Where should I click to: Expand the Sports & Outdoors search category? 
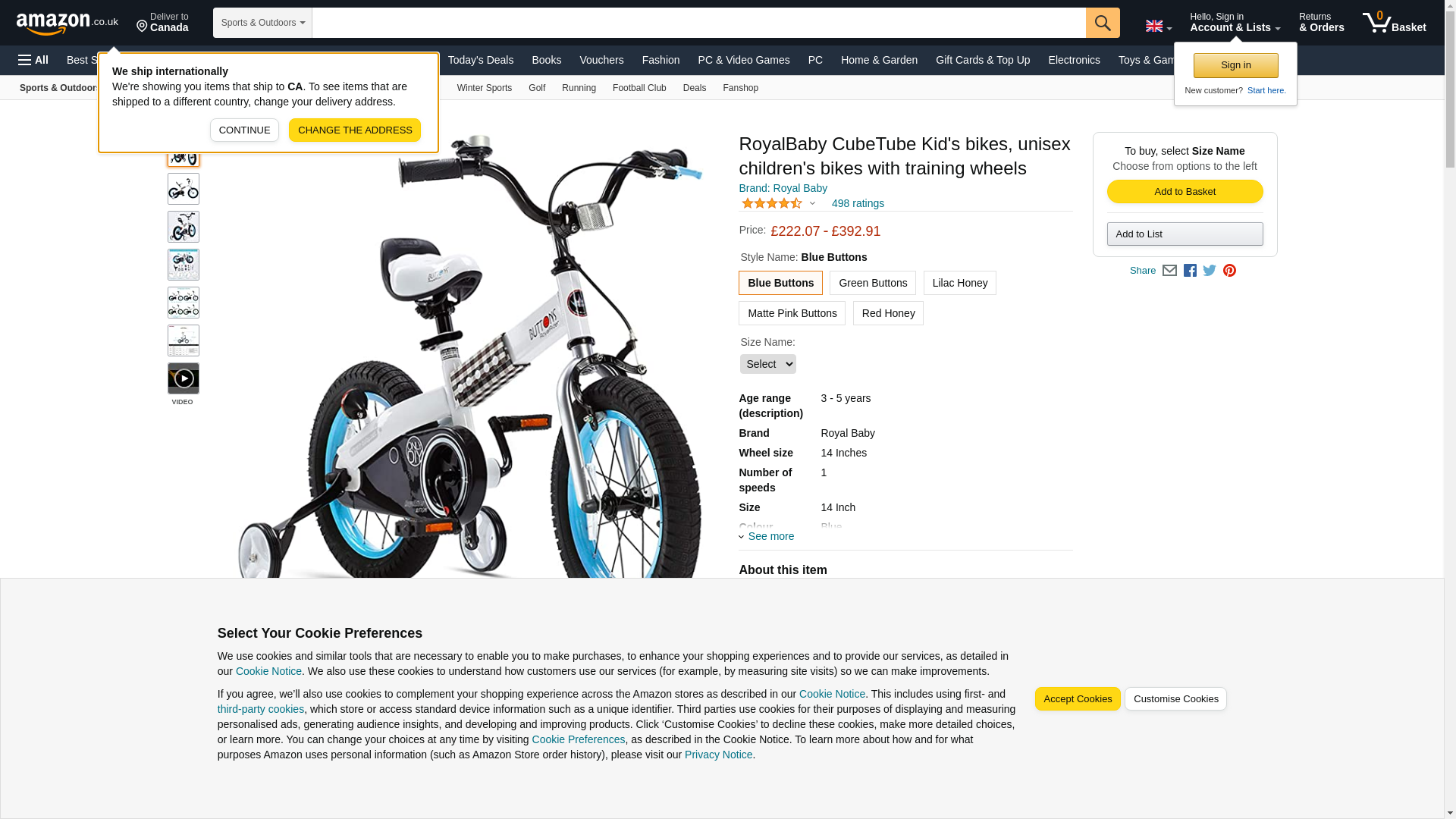(x=262, y=23)
